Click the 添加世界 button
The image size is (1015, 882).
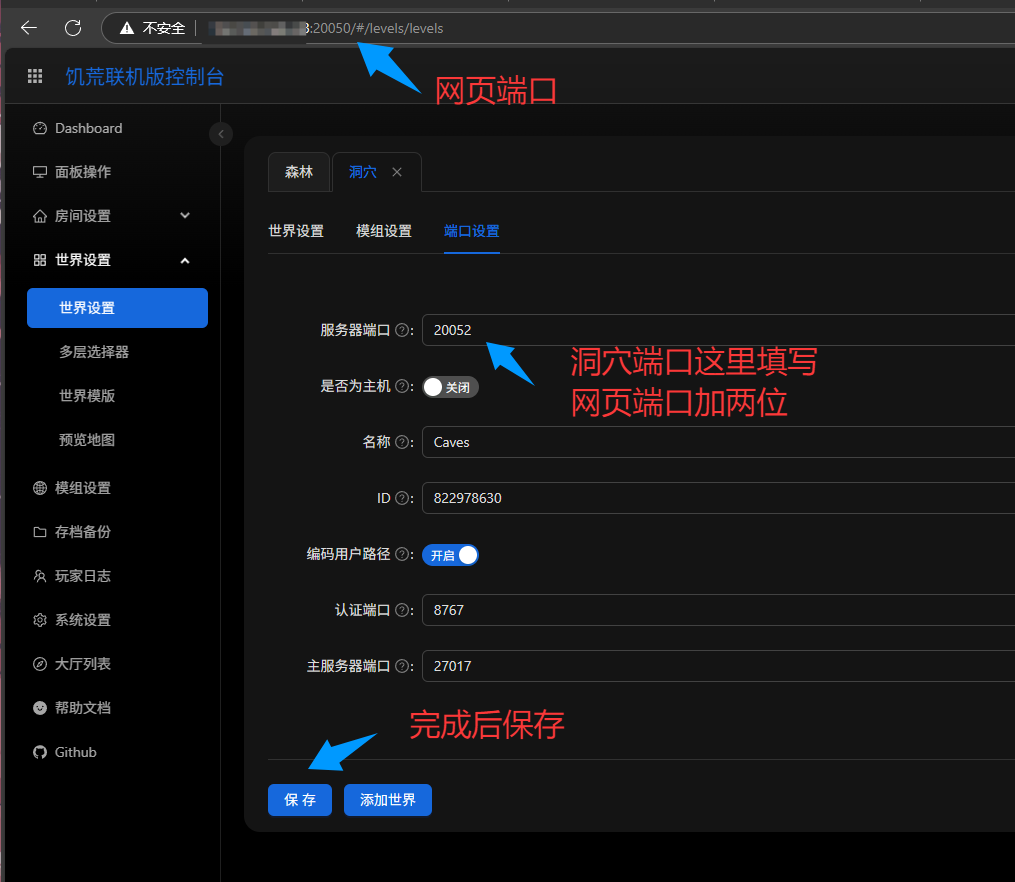tap(388, 800)
